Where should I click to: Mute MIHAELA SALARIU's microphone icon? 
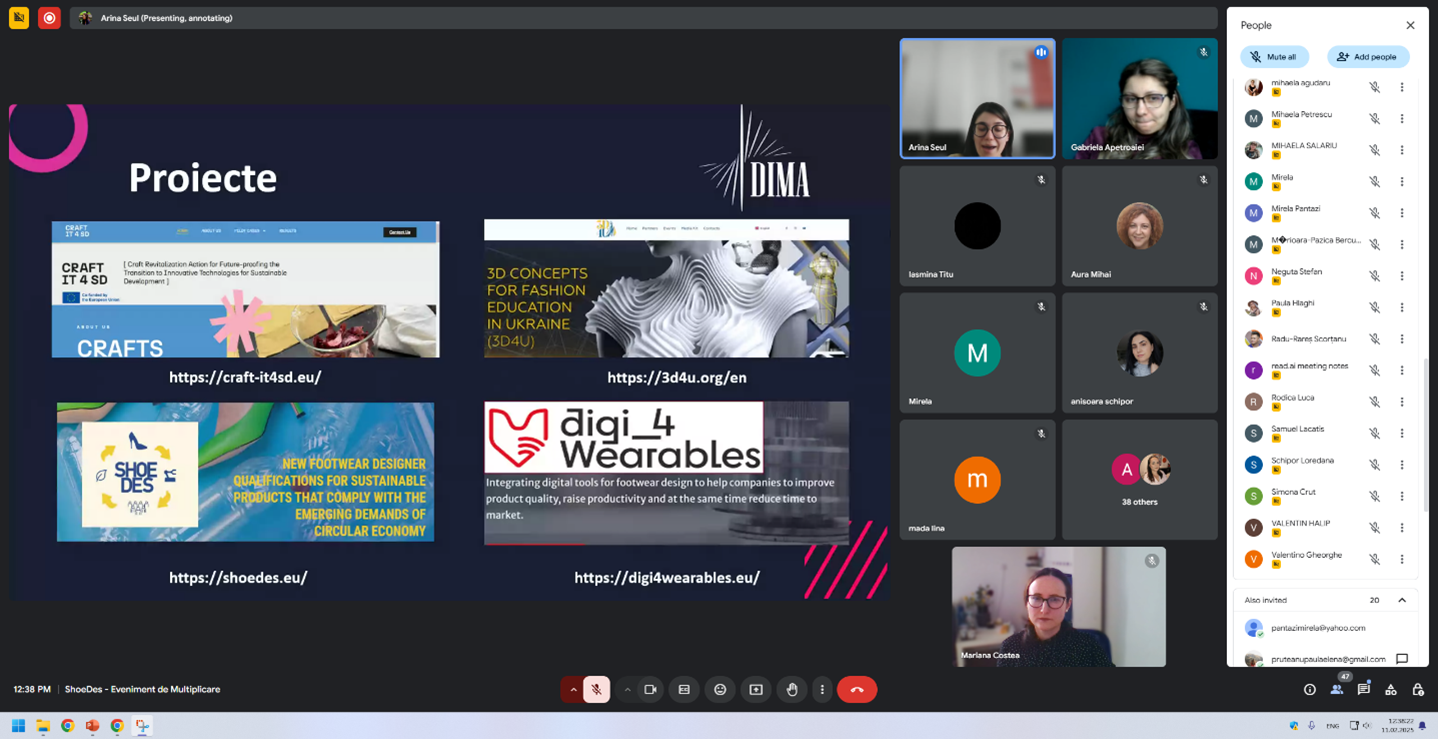1375,150
